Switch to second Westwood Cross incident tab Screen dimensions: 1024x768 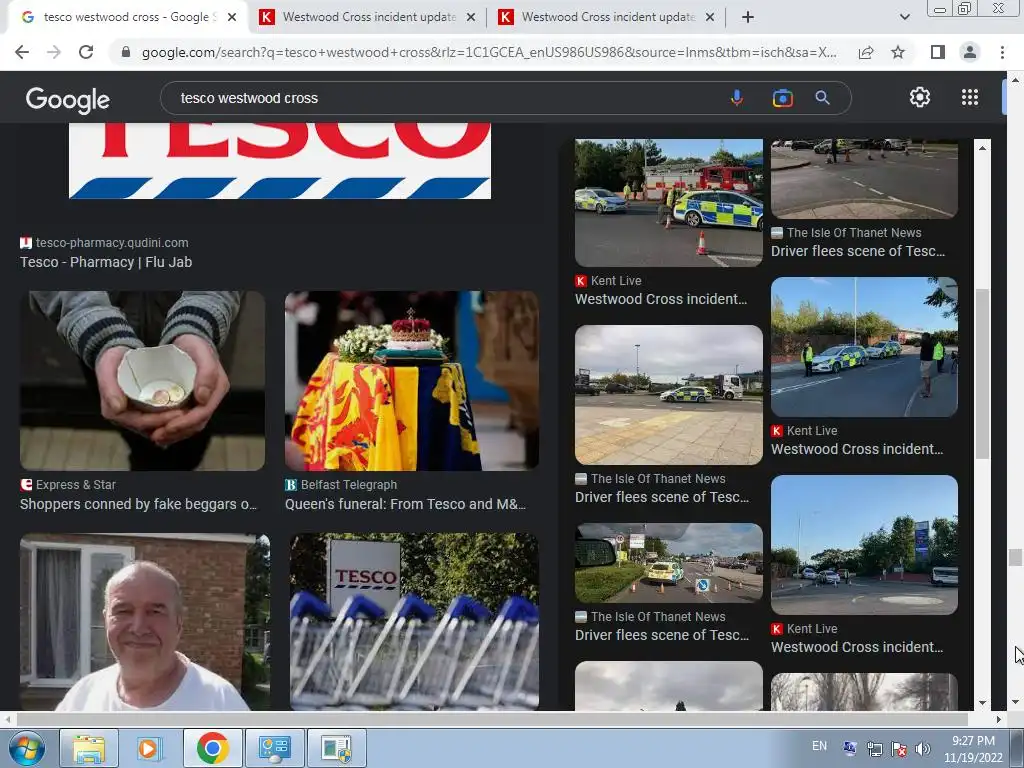tap(368, 17)
